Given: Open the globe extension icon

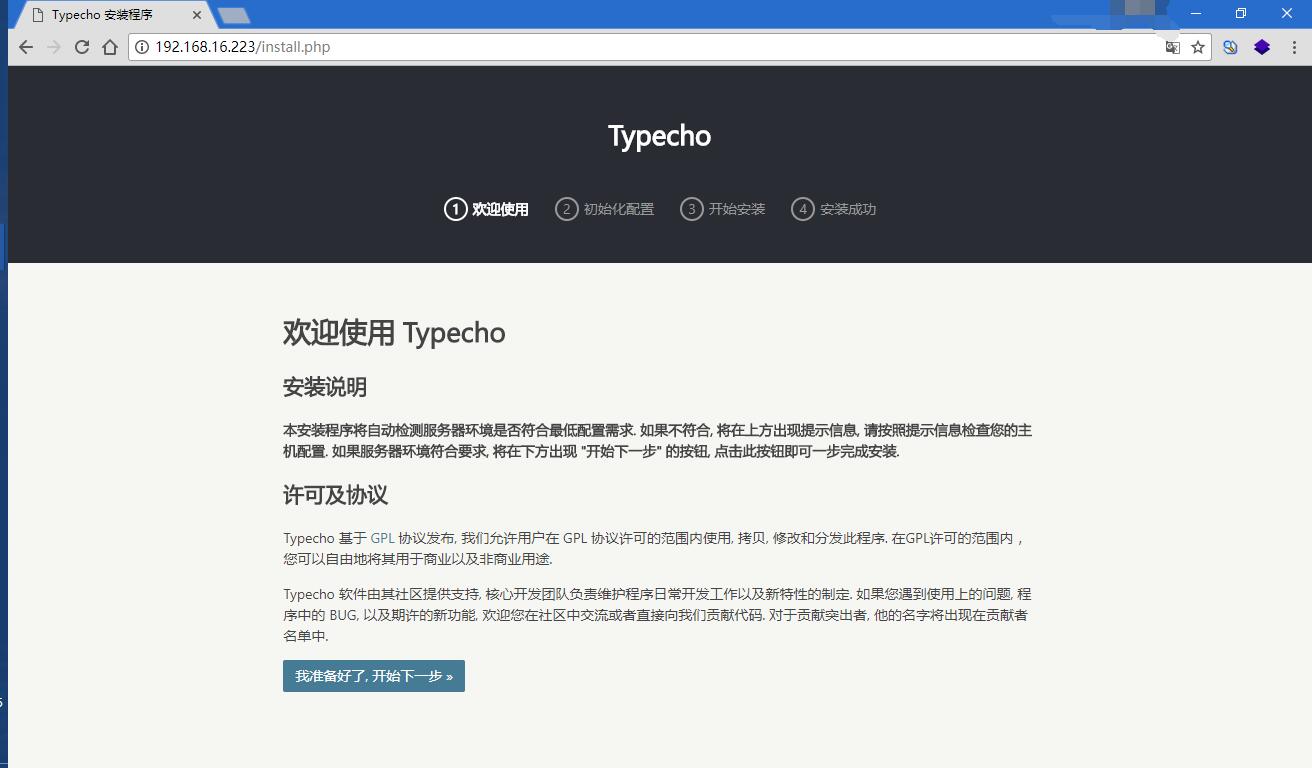Looking at the screenshot, I should point(1230,47).
